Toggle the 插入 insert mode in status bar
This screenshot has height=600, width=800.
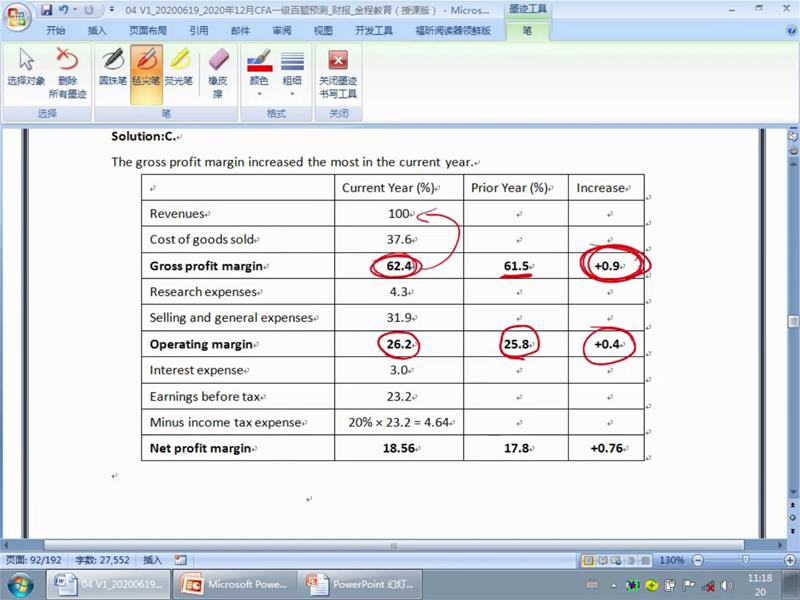(x=153, y=560)
